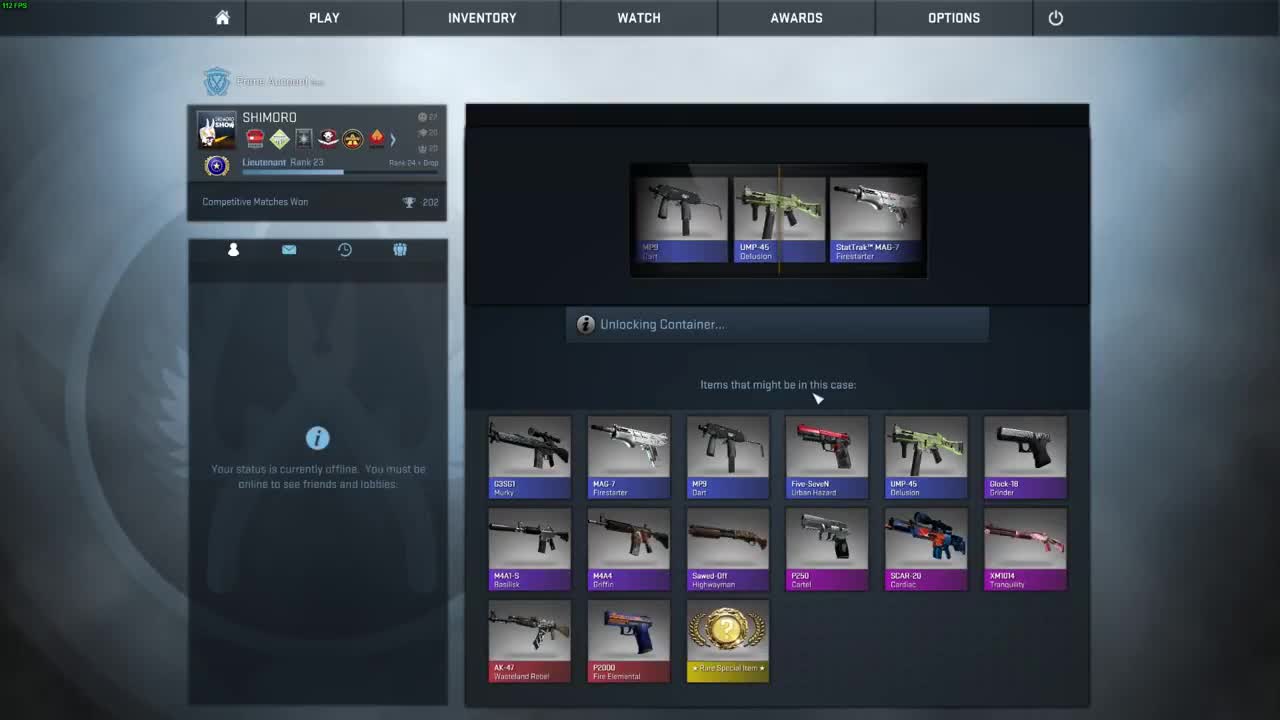Screen dimensions: 1280x720
Task: Click 'Competitive Matches Won' text
Action: [255, 202]
